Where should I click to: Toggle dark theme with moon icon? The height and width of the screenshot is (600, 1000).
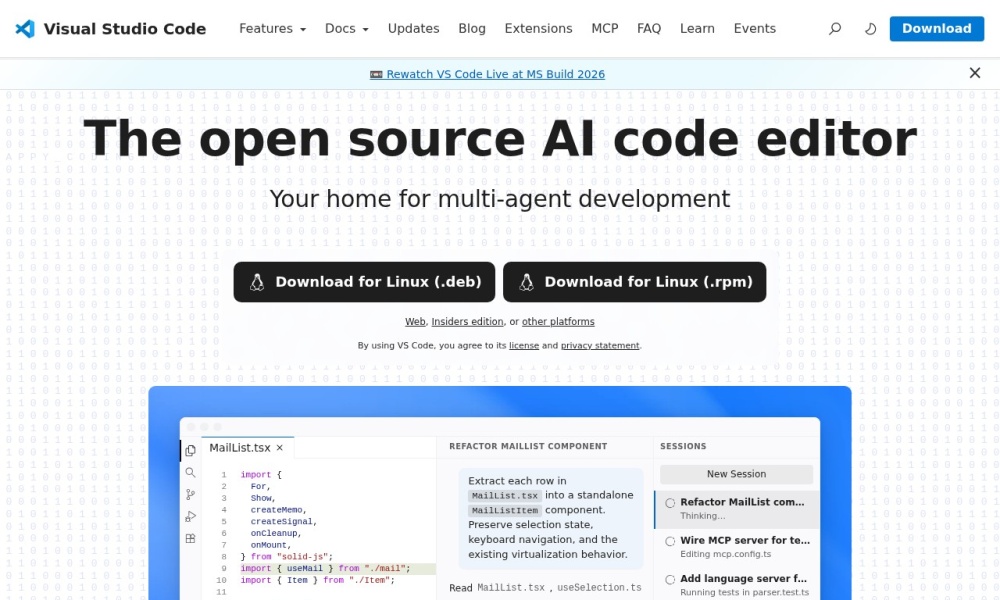[x=870, y=29]
